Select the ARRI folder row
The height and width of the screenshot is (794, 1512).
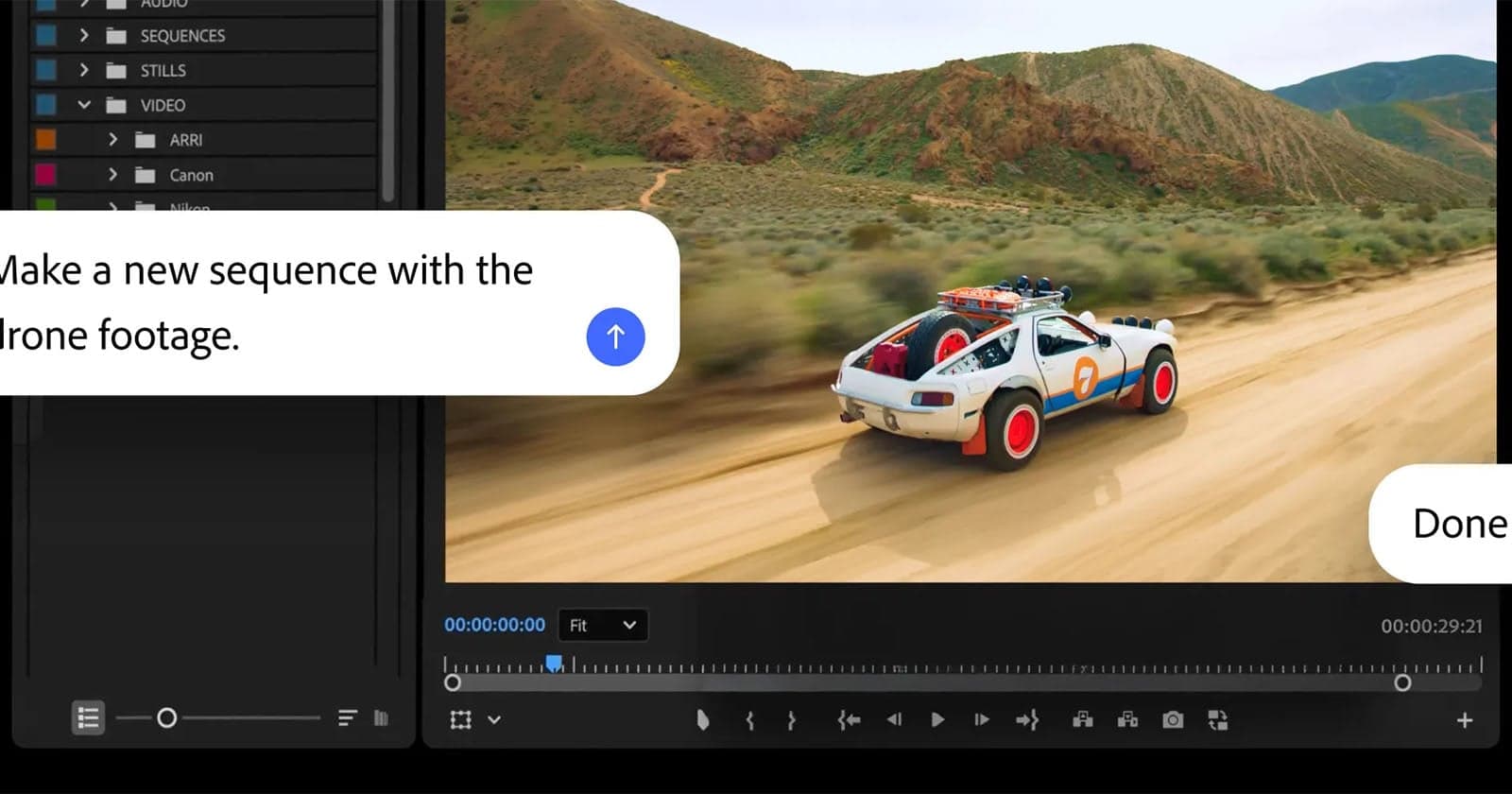[x=204, y=140]
